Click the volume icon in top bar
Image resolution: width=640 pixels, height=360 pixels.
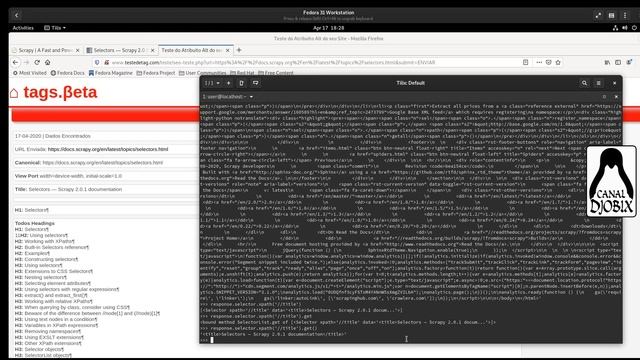point(624,28)
